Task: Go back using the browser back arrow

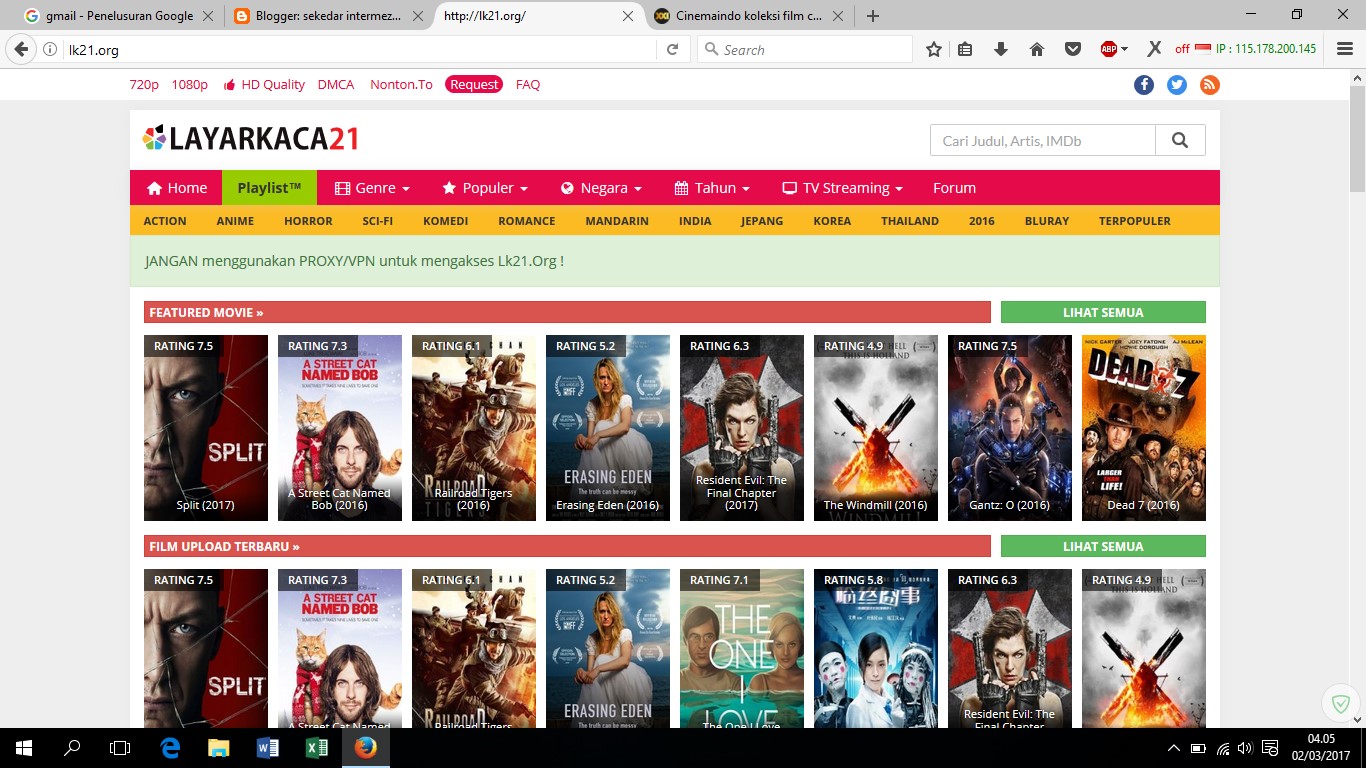Action: [21, 49]
